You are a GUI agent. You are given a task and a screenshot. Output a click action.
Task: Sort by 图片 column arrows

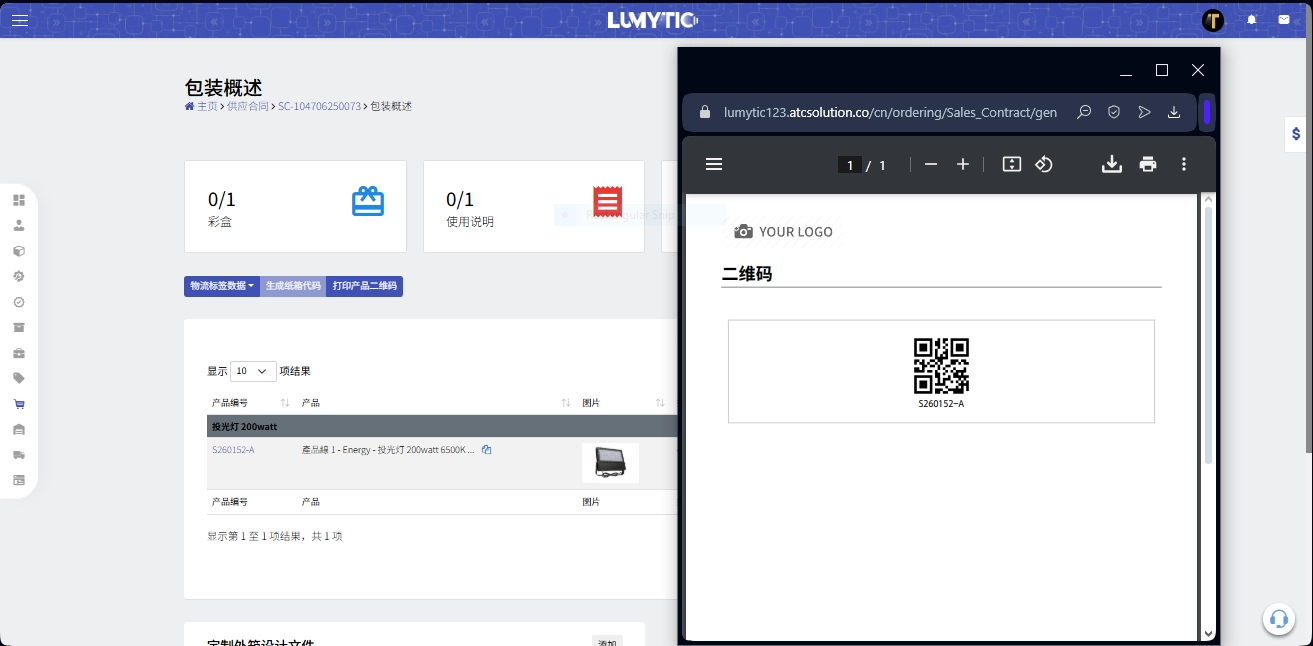660,403
